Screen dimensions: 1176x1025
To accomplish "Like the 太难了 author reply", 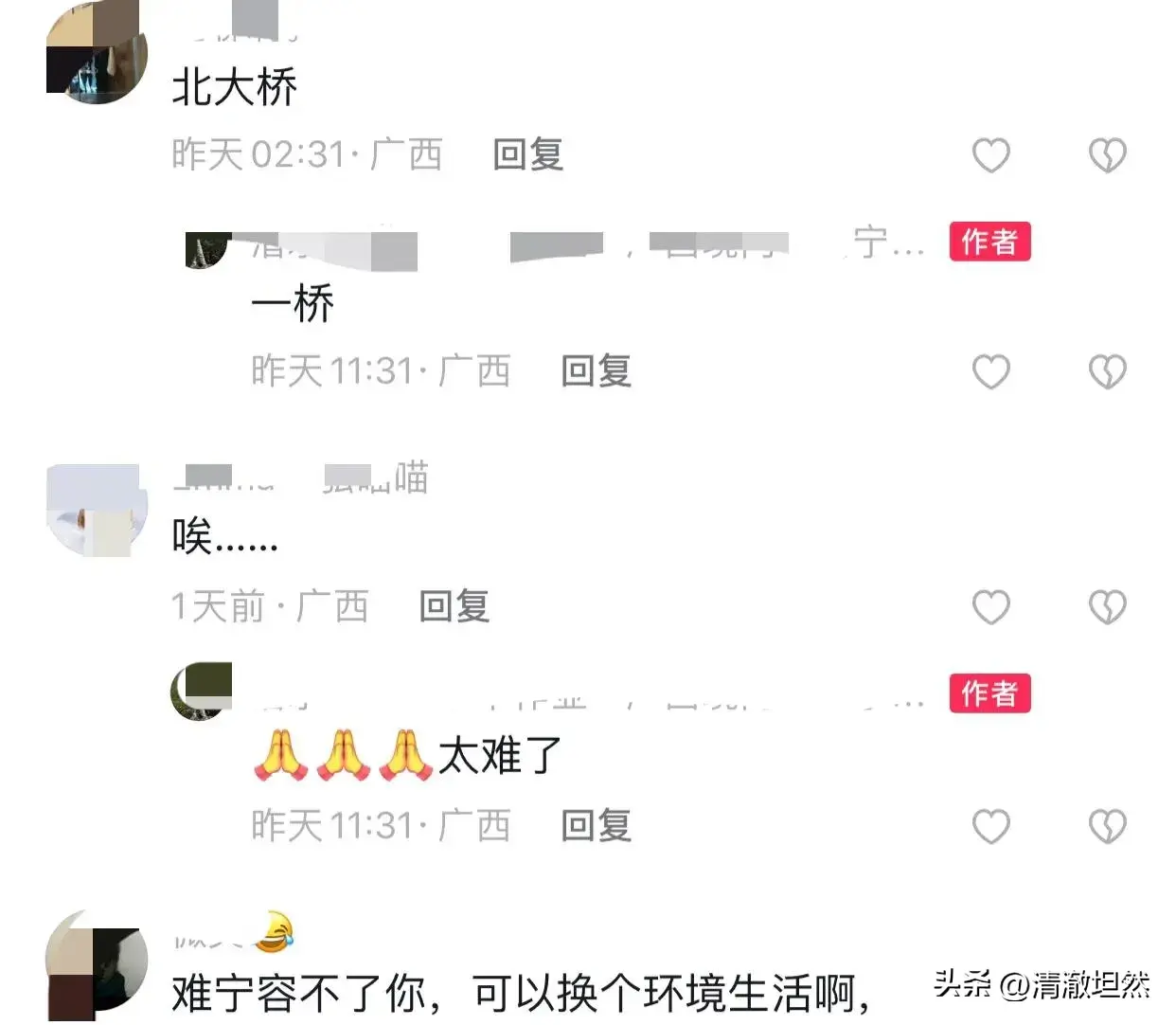I will 991,826.
